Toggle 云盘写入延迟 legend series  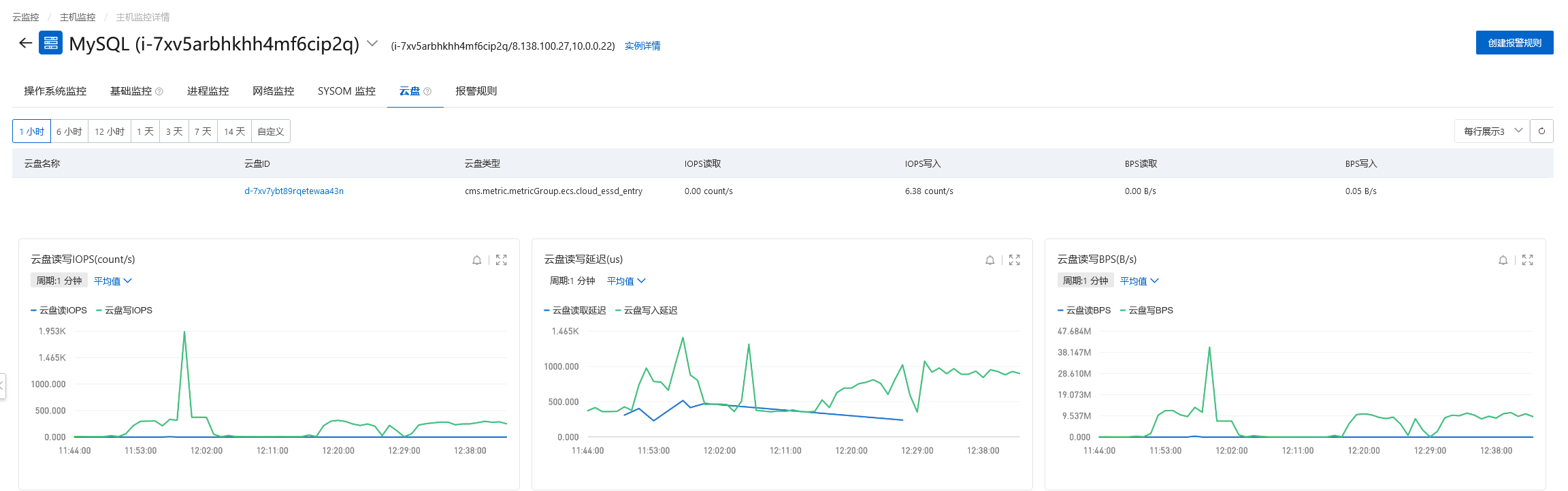tap(647, 311)
